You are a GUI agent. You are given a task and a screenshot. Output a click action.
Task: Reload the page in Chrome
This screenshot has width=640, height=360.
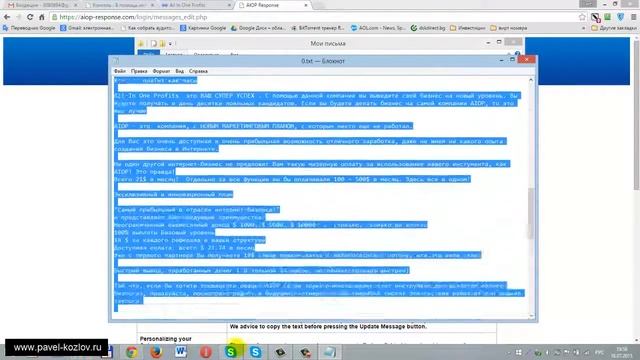(30, 17)
